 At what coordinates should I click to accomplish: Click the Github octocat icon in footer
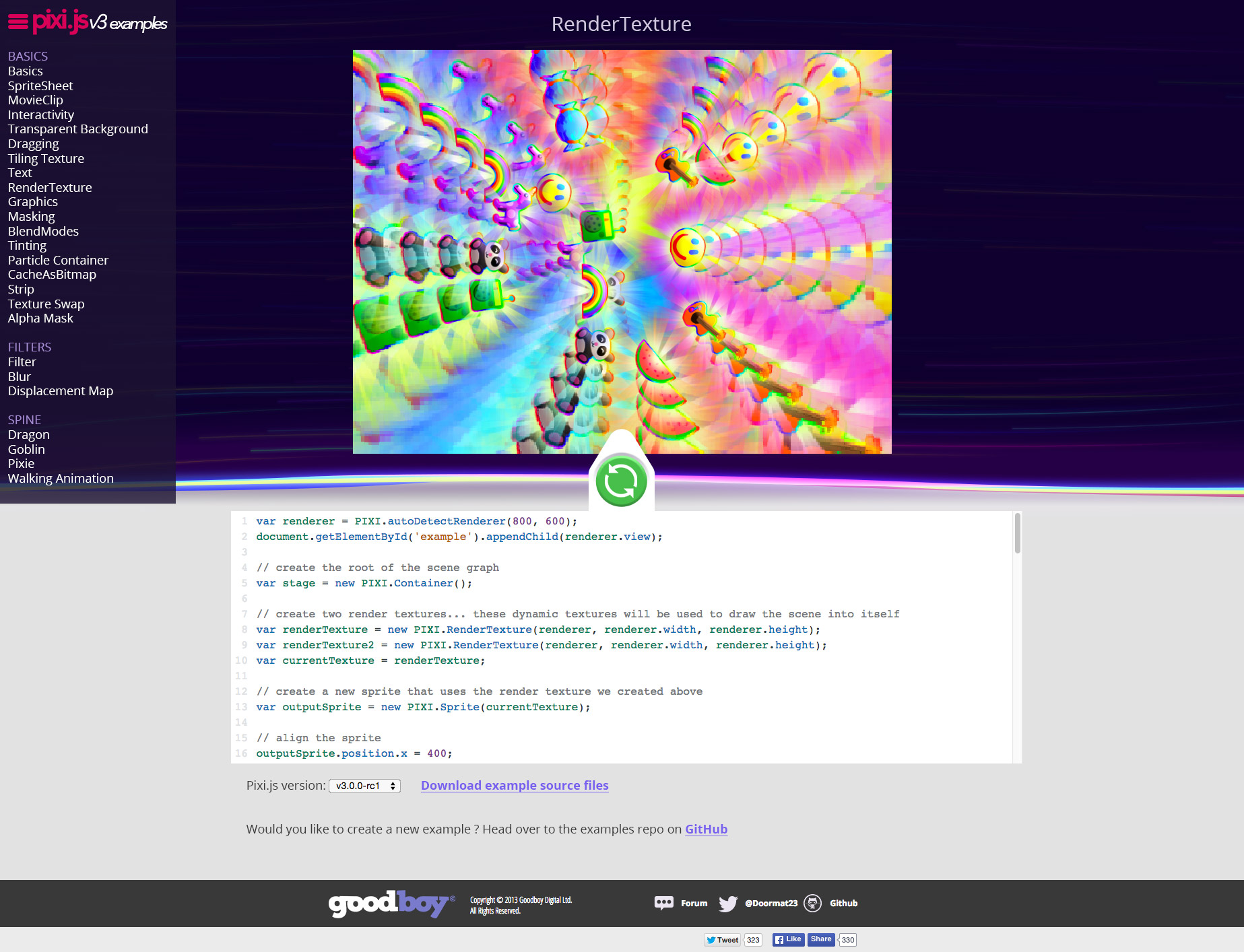[814, 903]
